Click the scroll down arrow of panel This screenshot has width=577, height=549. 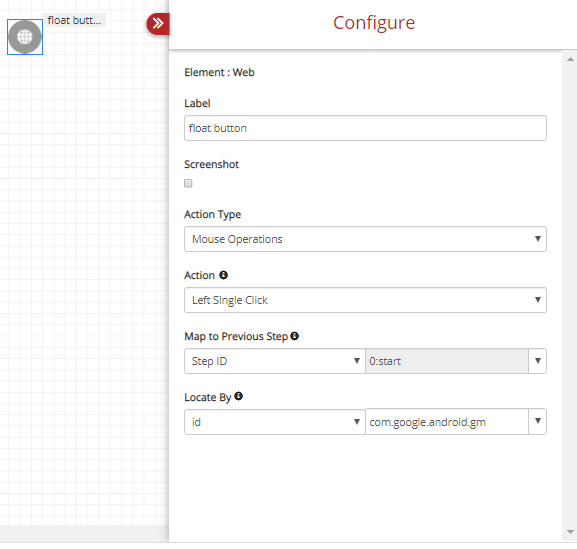[570, 532]
